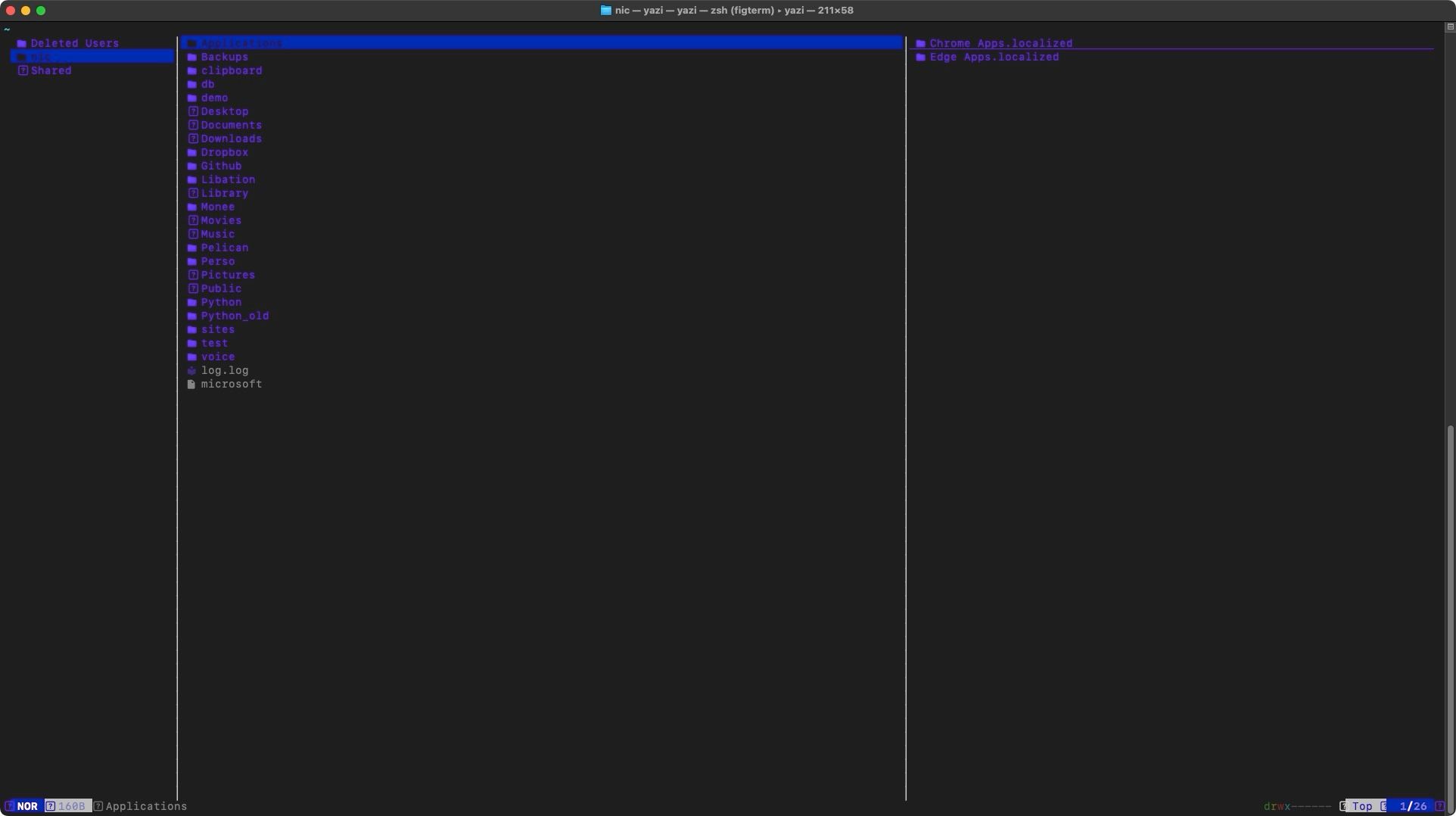Click the question-mark icon beside Pictures
Screen dimensions: 1456x816
coord(193,276)
